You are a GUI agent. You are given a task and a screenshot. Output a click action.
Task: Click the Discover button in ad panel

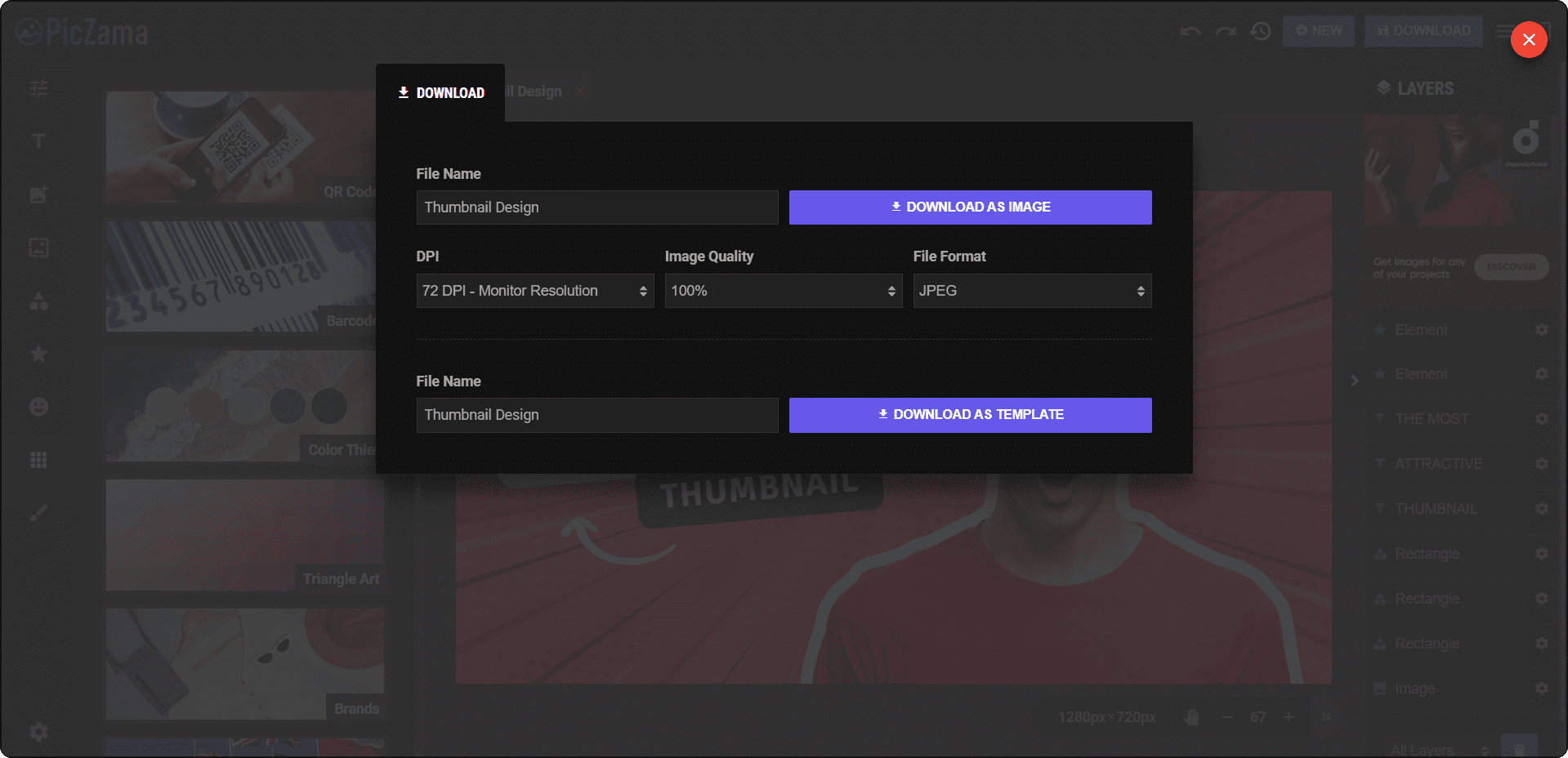tap(1511, 267)
